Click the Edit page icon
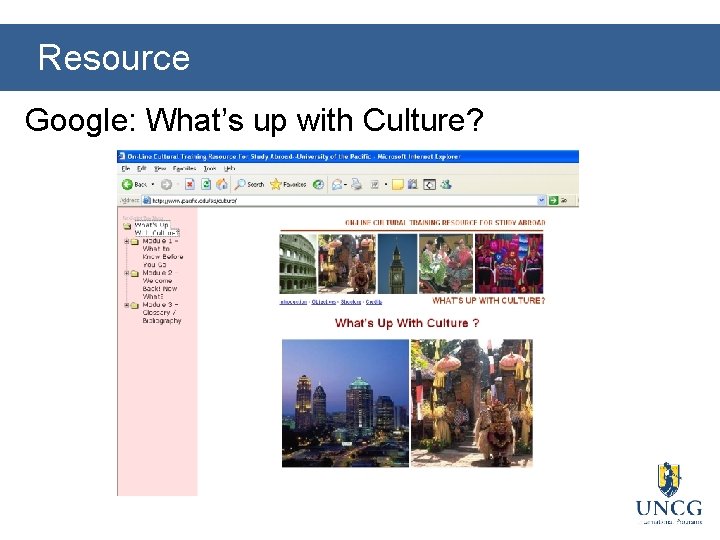 (x=375, y=185)
